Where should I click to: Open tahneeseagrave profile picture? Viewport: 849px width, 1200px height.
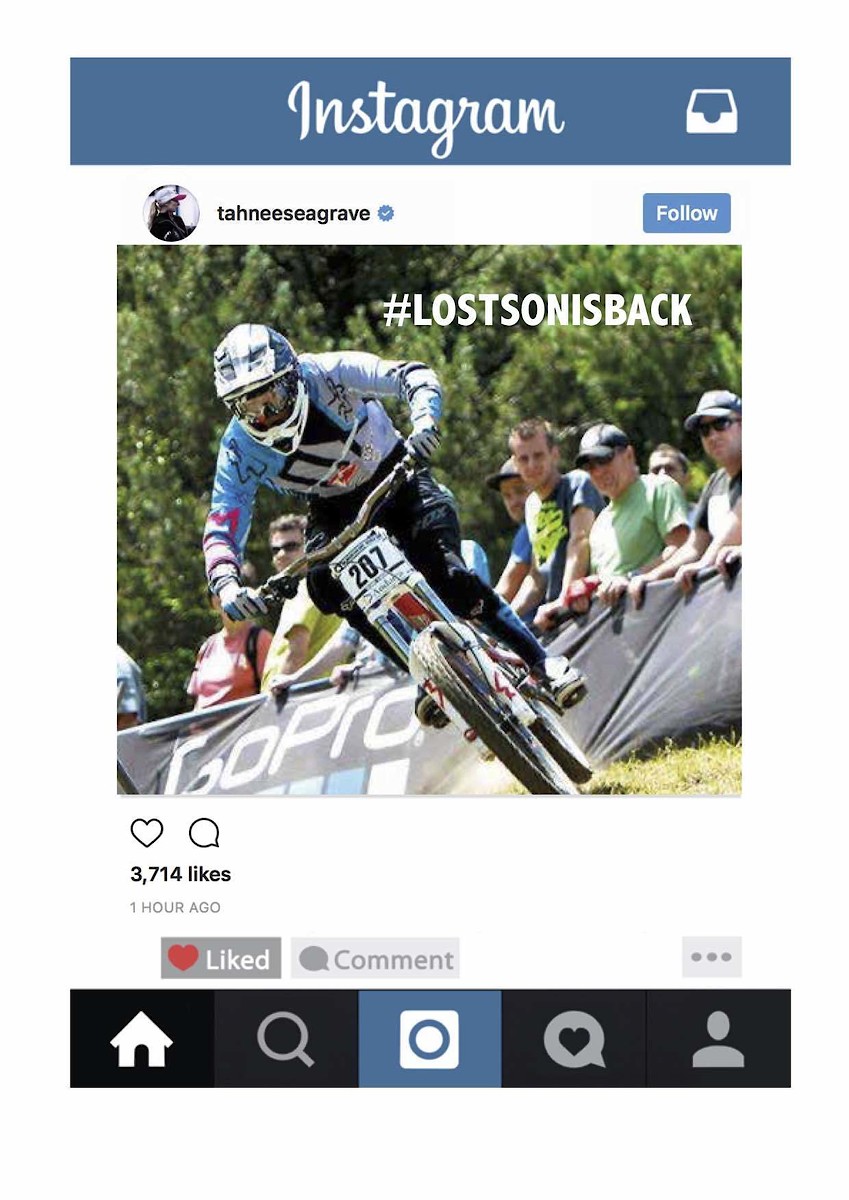(x=171, y=213)
